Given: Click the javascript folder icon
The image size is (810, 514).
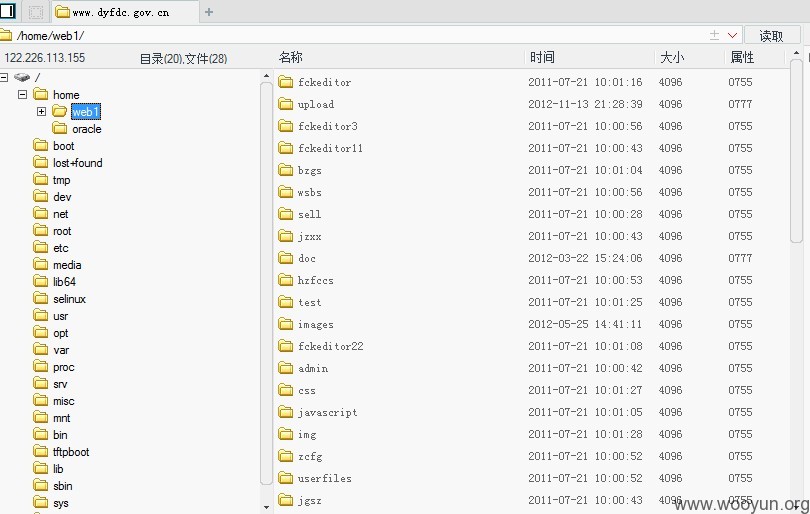Looking at the screenshot, I should click(286, 412).
